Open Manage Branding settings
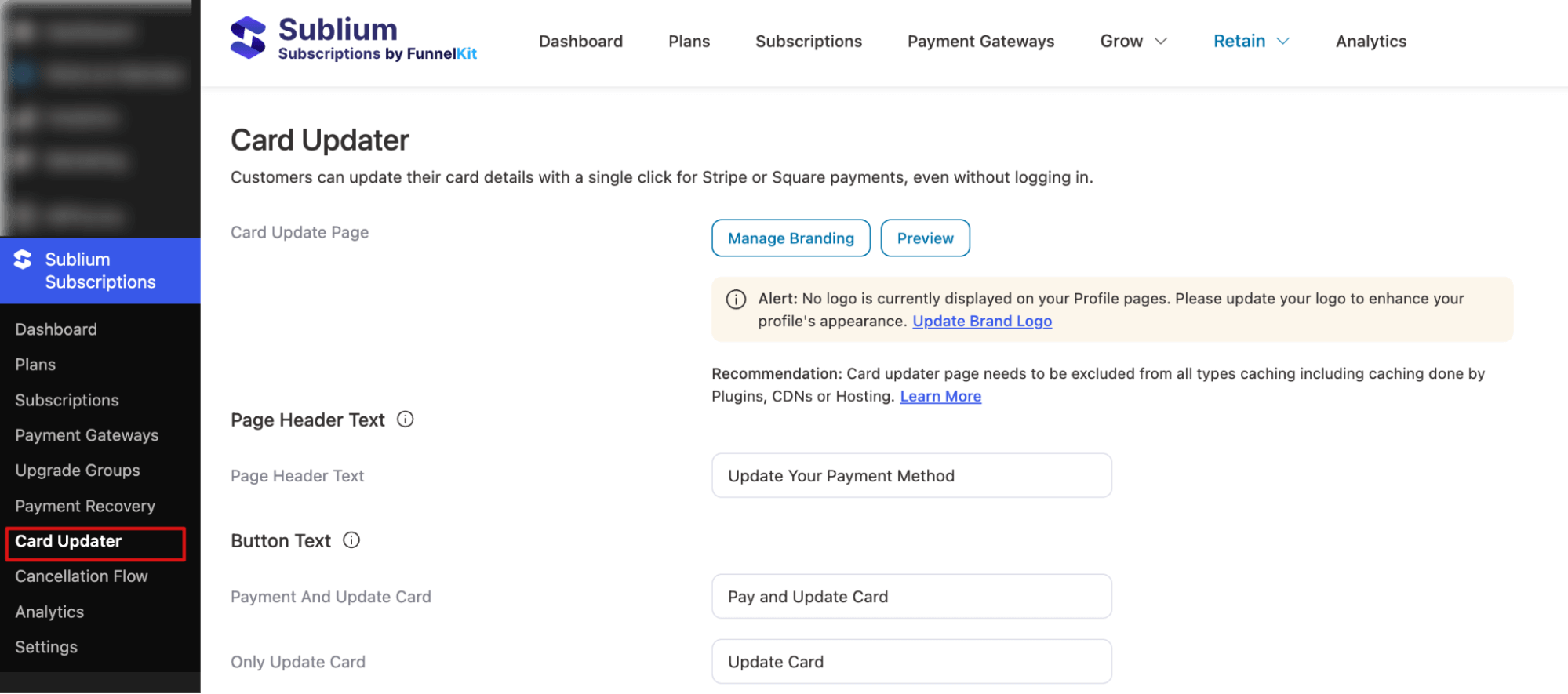The image size is (1568, 694). click(791, 238)
